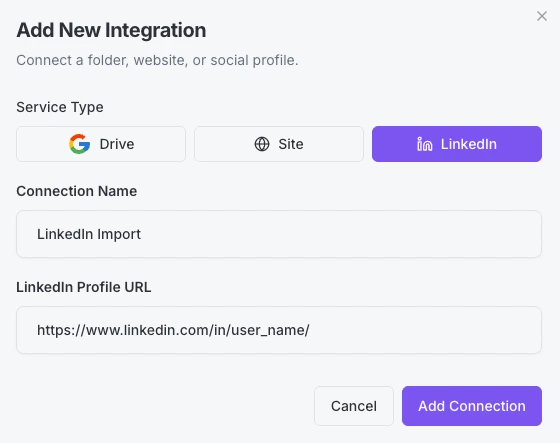The image size is (560, 443).
Task: Click the Add New Integration heading
Action: coord(111,30)
